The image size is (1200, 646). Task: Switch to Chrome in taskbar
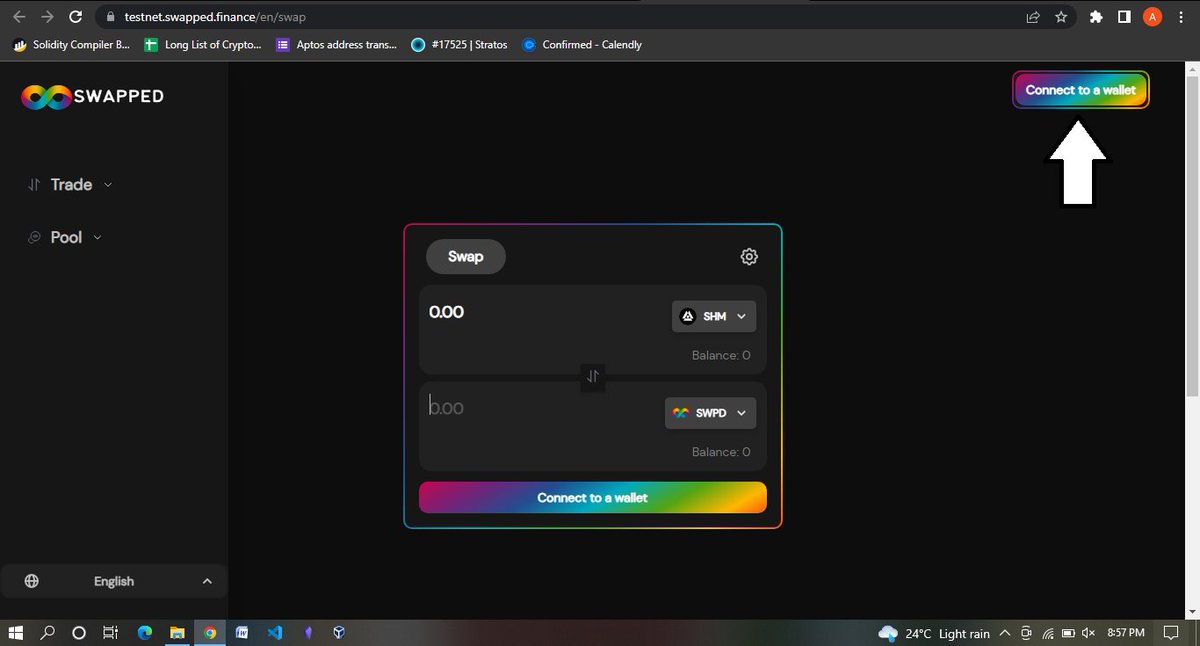pyautogui.click(x=210, y=633)
